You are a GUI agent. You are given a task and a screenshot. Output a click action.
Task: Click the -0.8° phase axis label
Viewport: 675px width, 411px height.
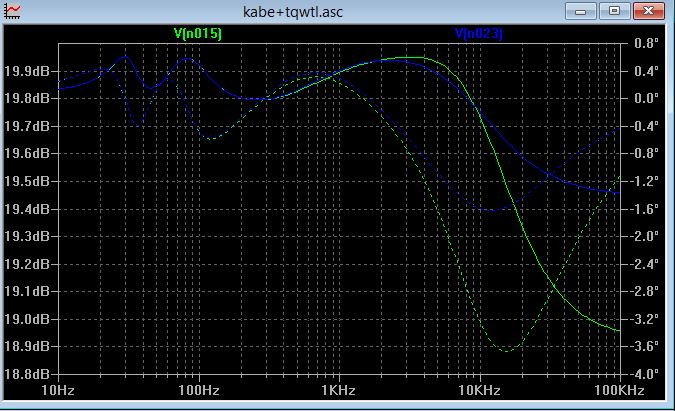tap(643, 154)
